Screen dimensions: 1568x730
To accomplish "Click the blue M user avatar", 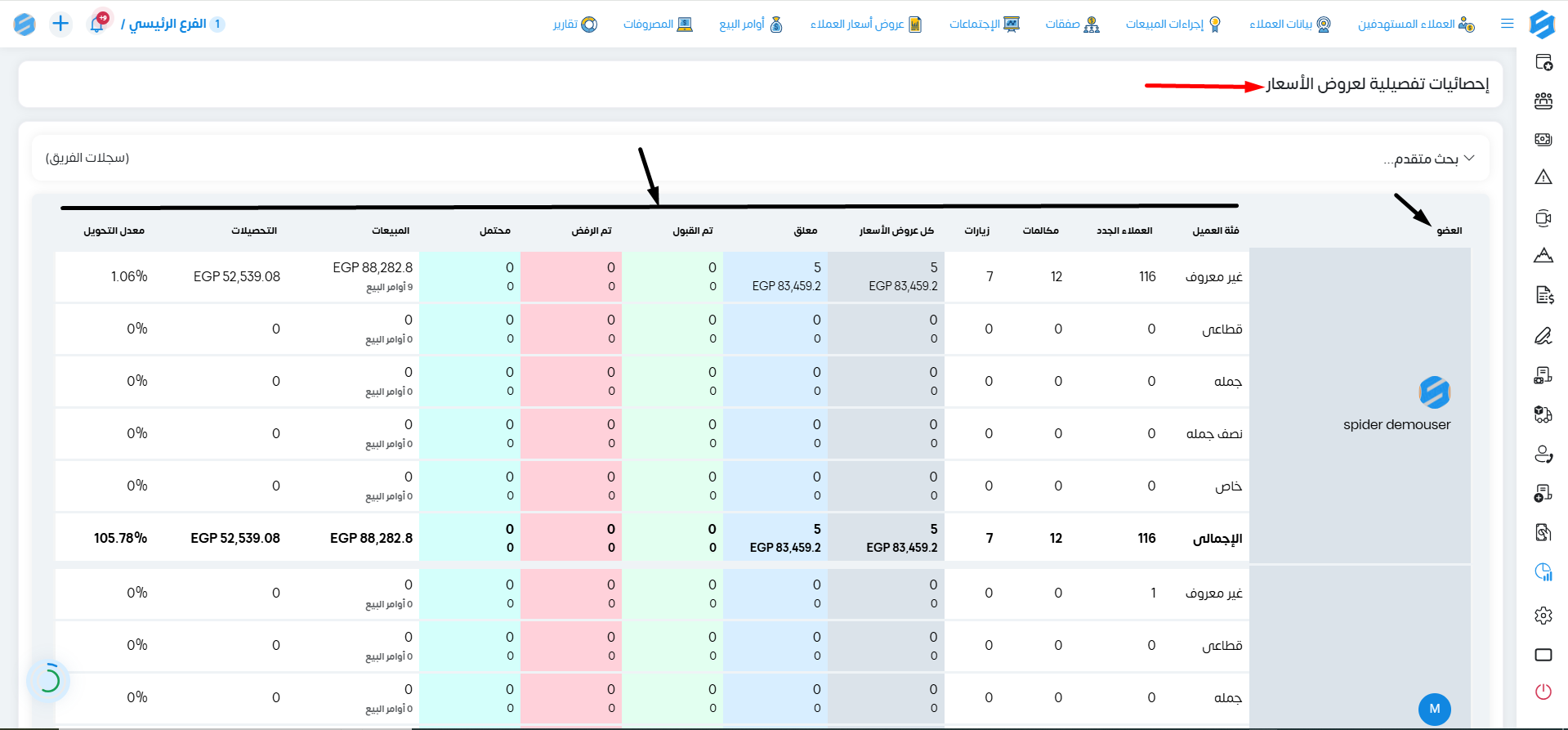I will (1435, 709).
